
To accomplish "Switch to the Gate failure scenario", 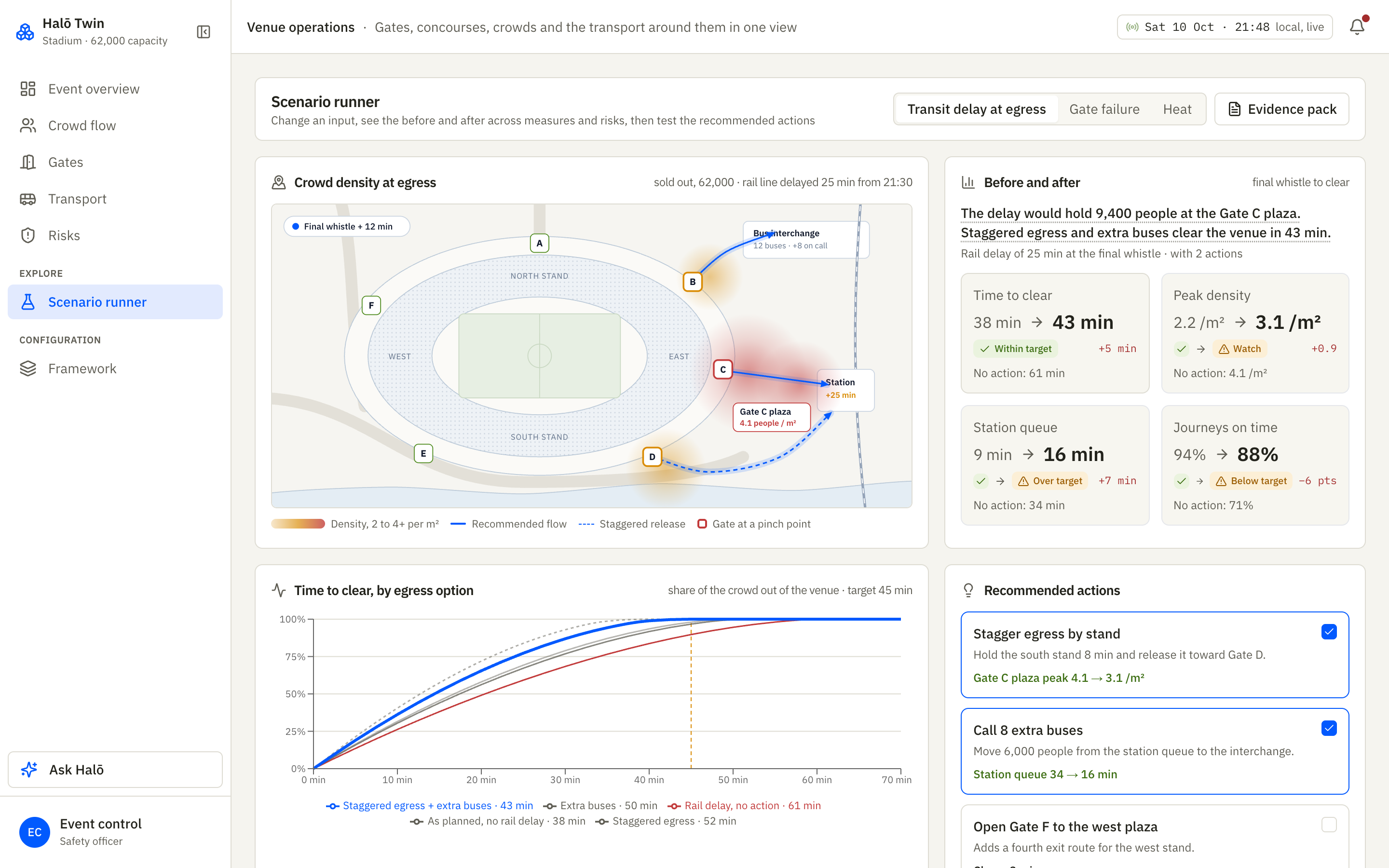I will (x=1104, y=109).
